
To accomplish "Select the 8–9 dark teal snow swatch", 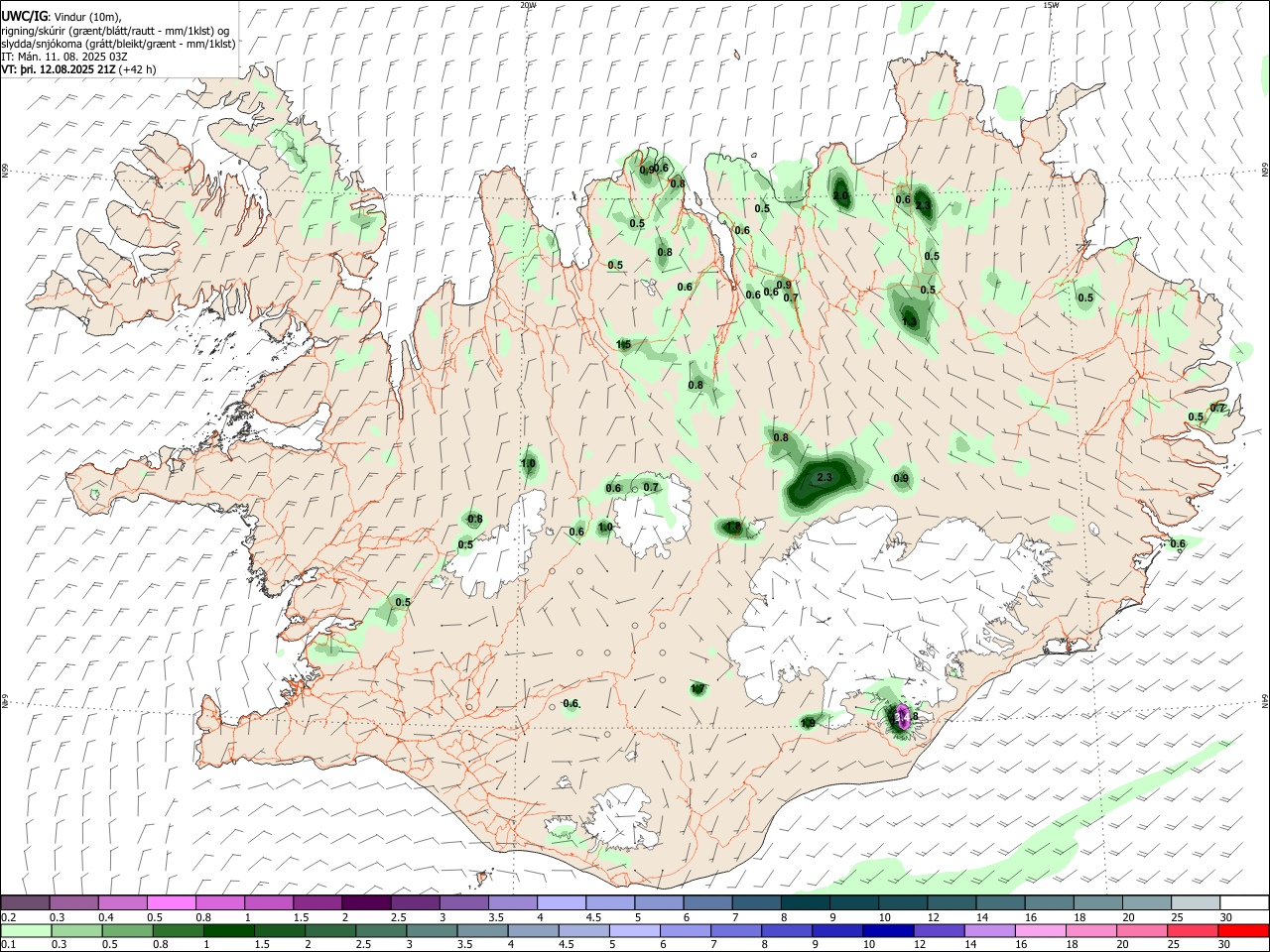I will click(x=806, y=902).
